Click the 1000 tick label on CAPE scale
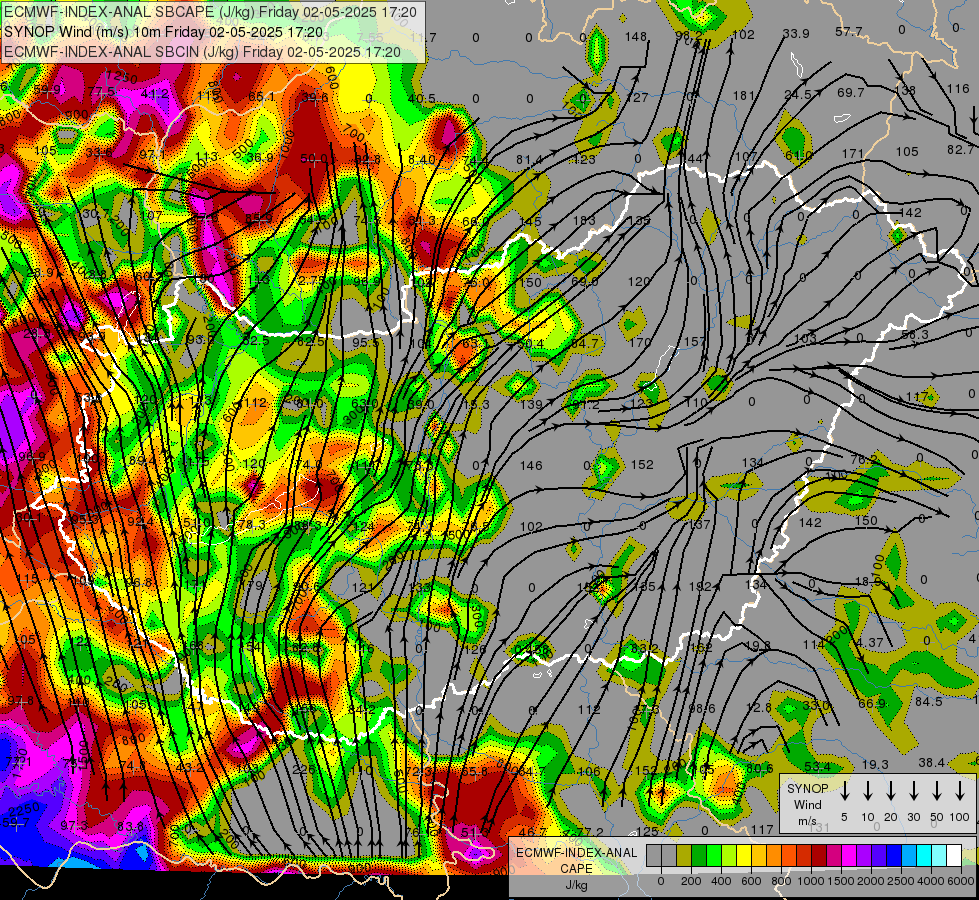The width and height of the screenshot is (979, 900). coord(811,881)
